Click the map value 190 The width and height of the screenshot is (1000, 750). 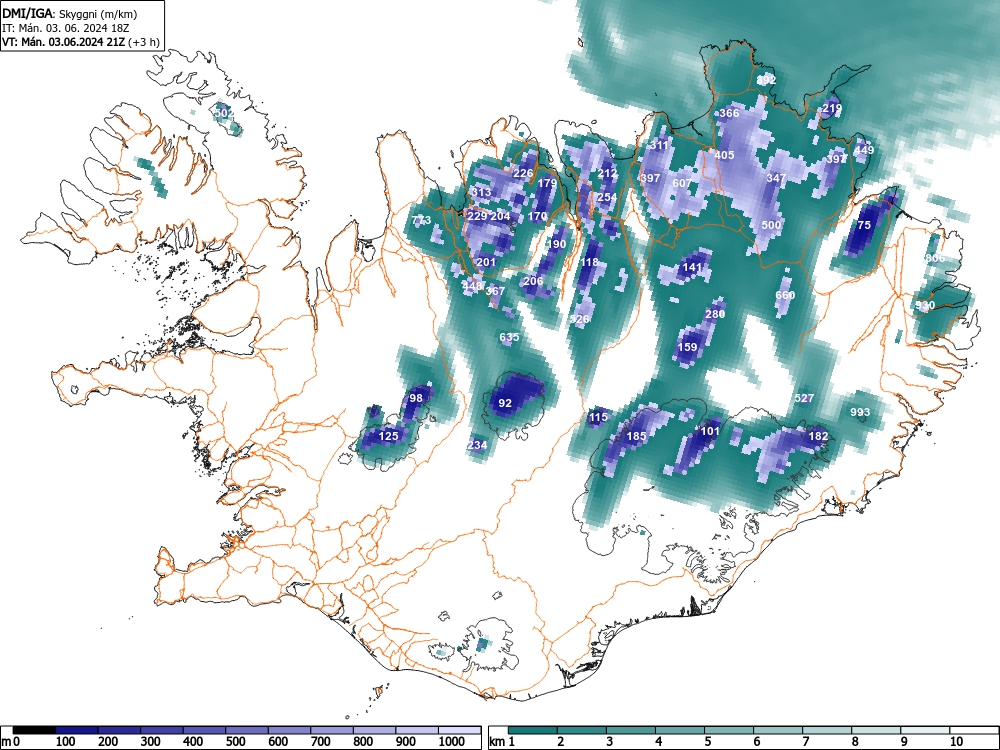click(x=556, y=244)
